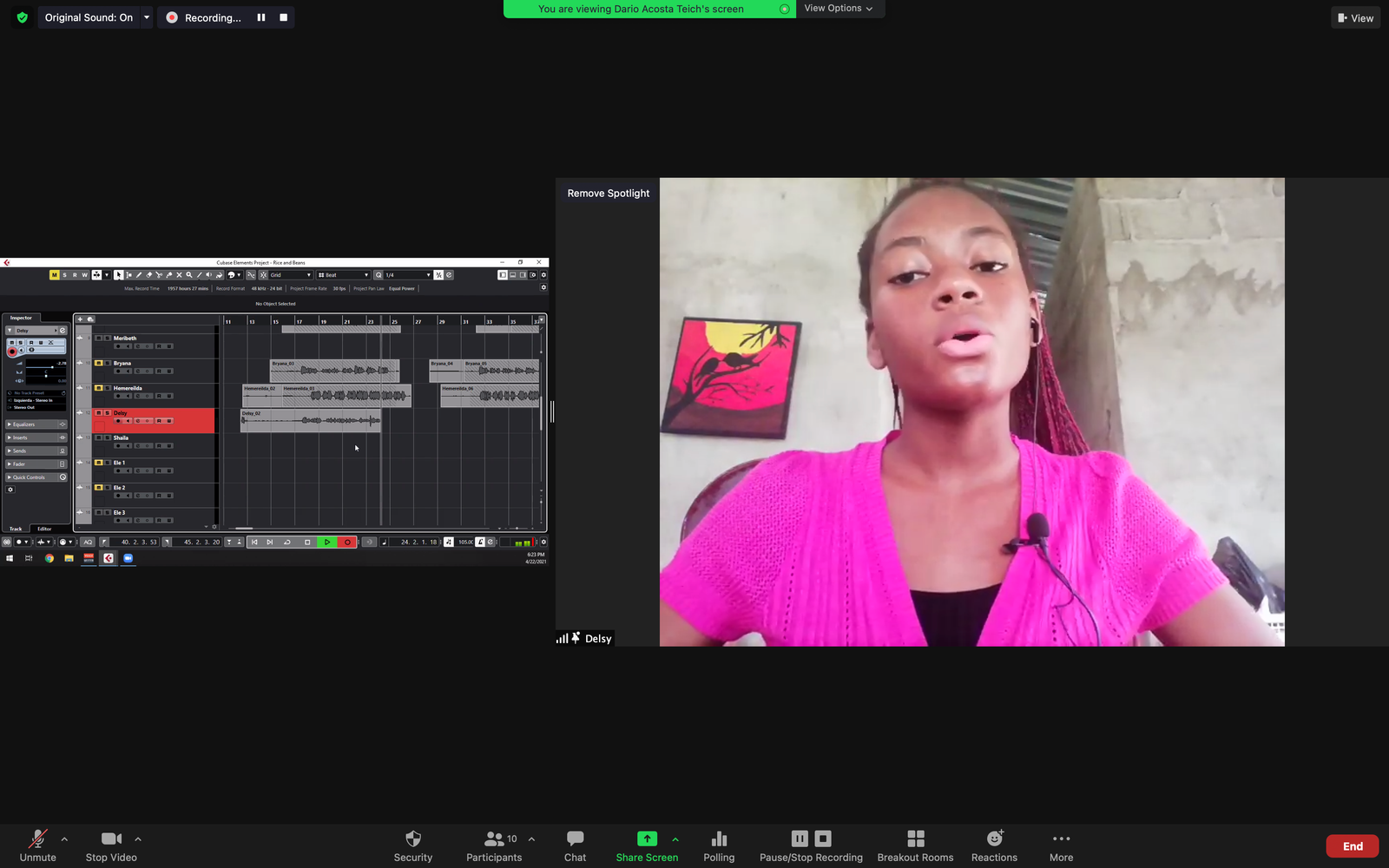The width and height of the screenshot is (1389, 868).
Task: Open the Polling icon
Action: coord(719,838)
